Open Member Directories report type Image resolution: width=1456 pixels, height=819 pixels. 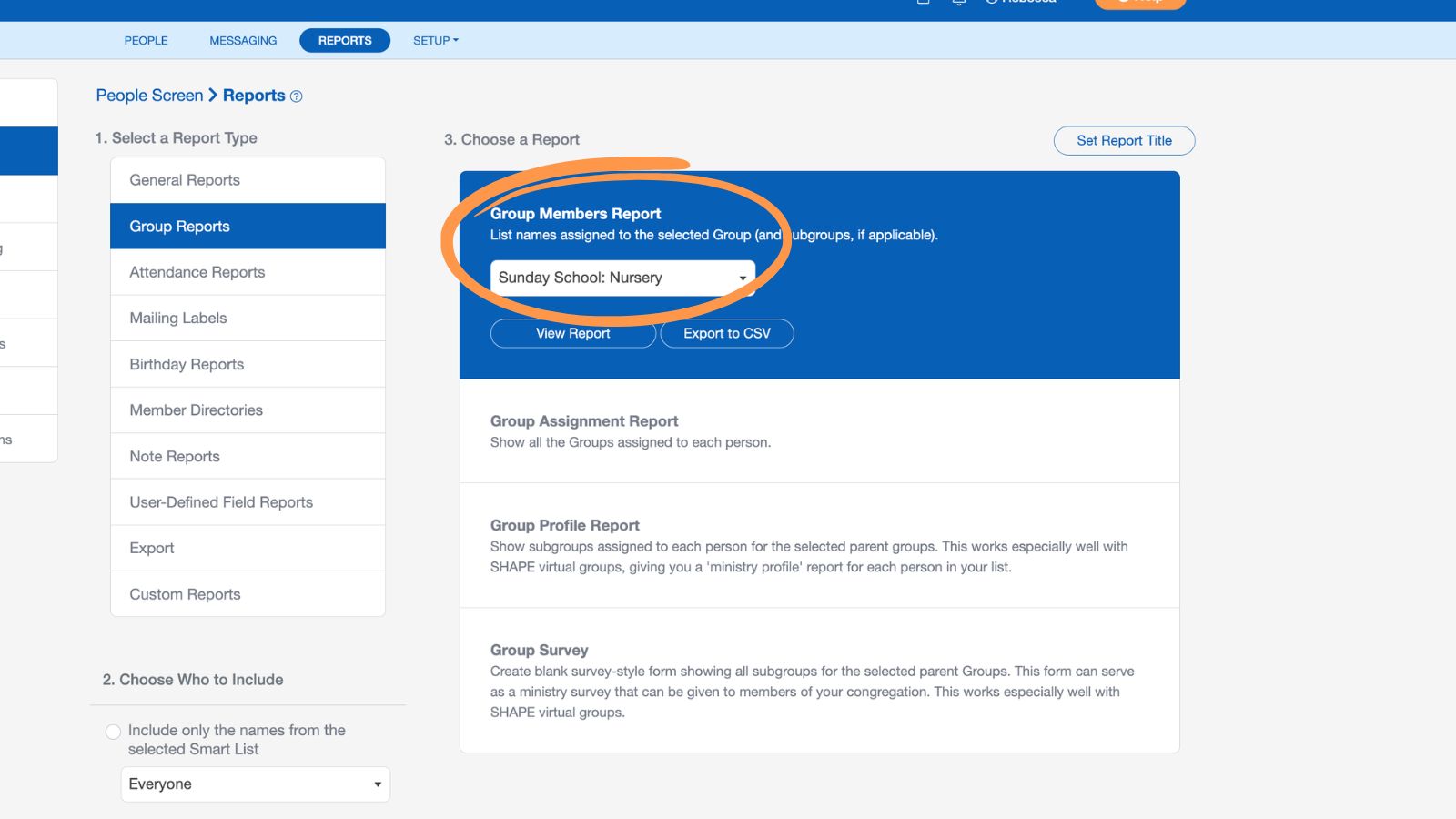[248, 409]
